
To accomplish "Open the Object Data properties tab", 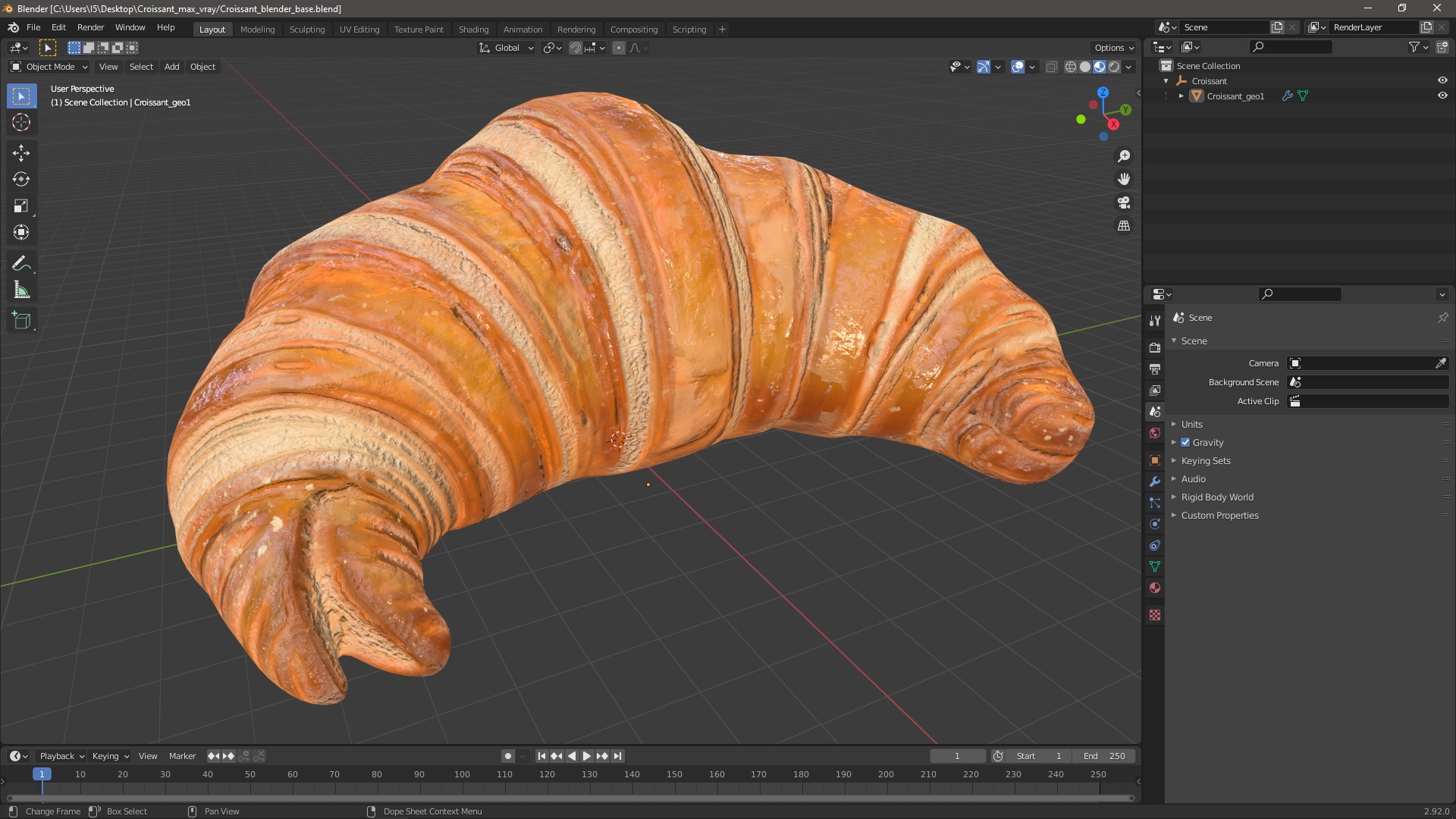I will coord(1155,566).
